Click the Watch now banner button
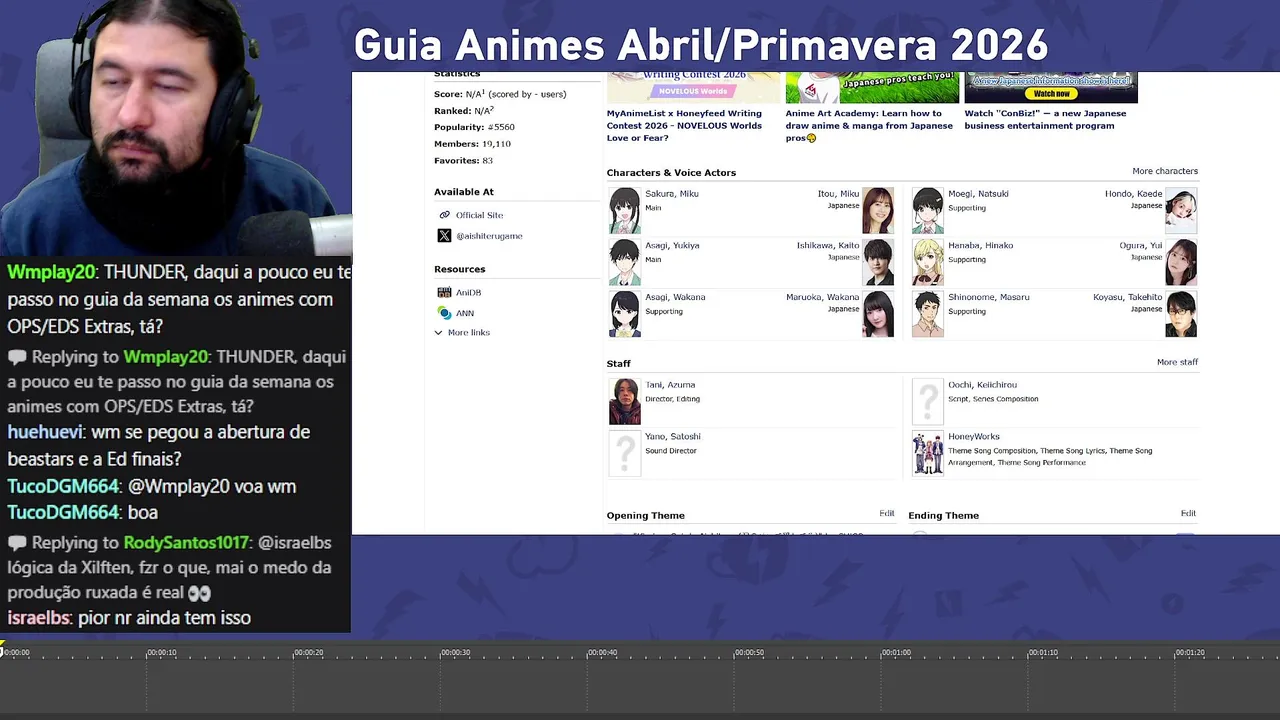The image size is (1280, 720). (x=1051, y=93)
